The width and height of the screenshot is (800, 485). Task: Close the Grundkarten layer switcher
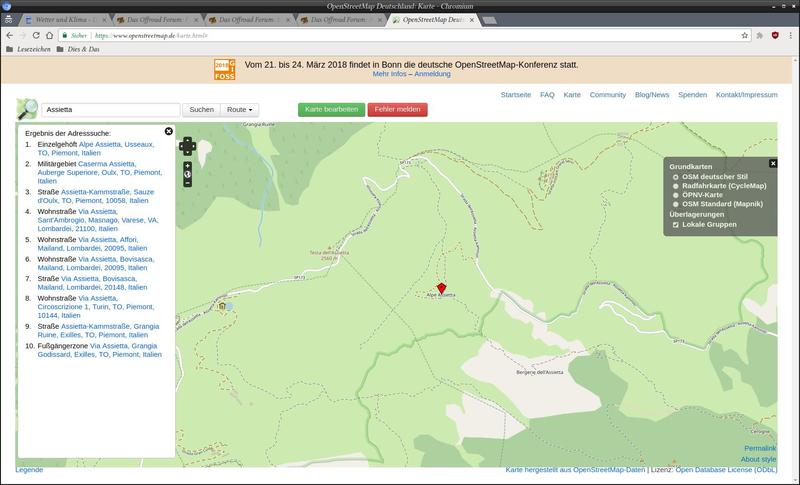(x=773, y=163)
